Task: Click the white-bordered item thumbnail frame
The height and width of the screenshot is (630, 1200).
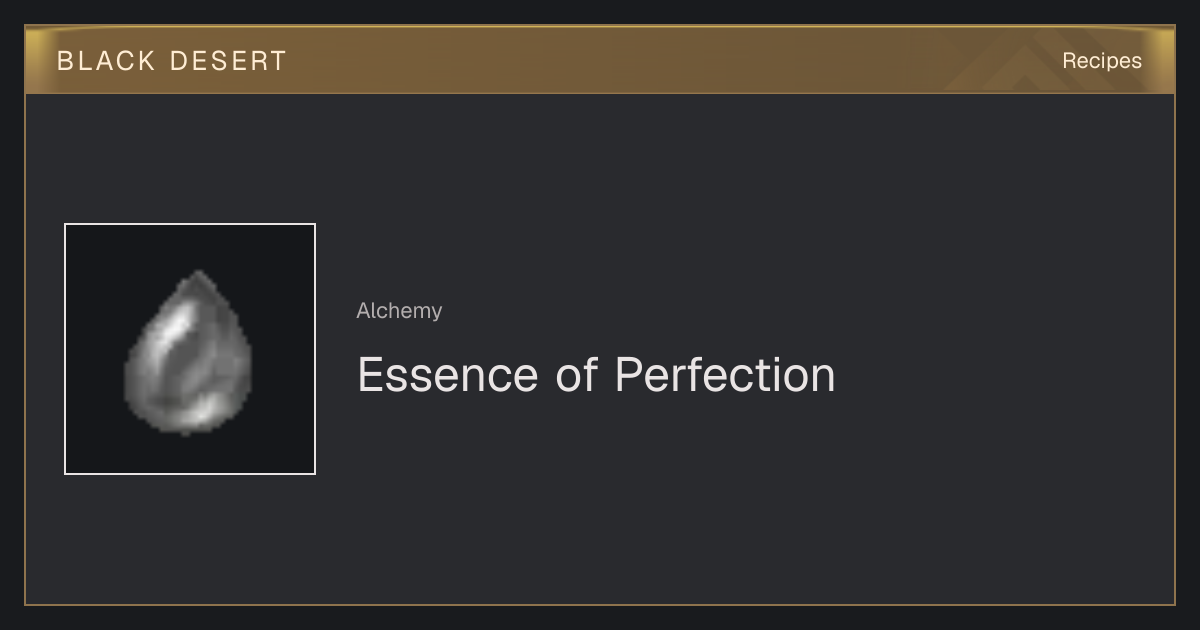Action: [x=190, y=349]
